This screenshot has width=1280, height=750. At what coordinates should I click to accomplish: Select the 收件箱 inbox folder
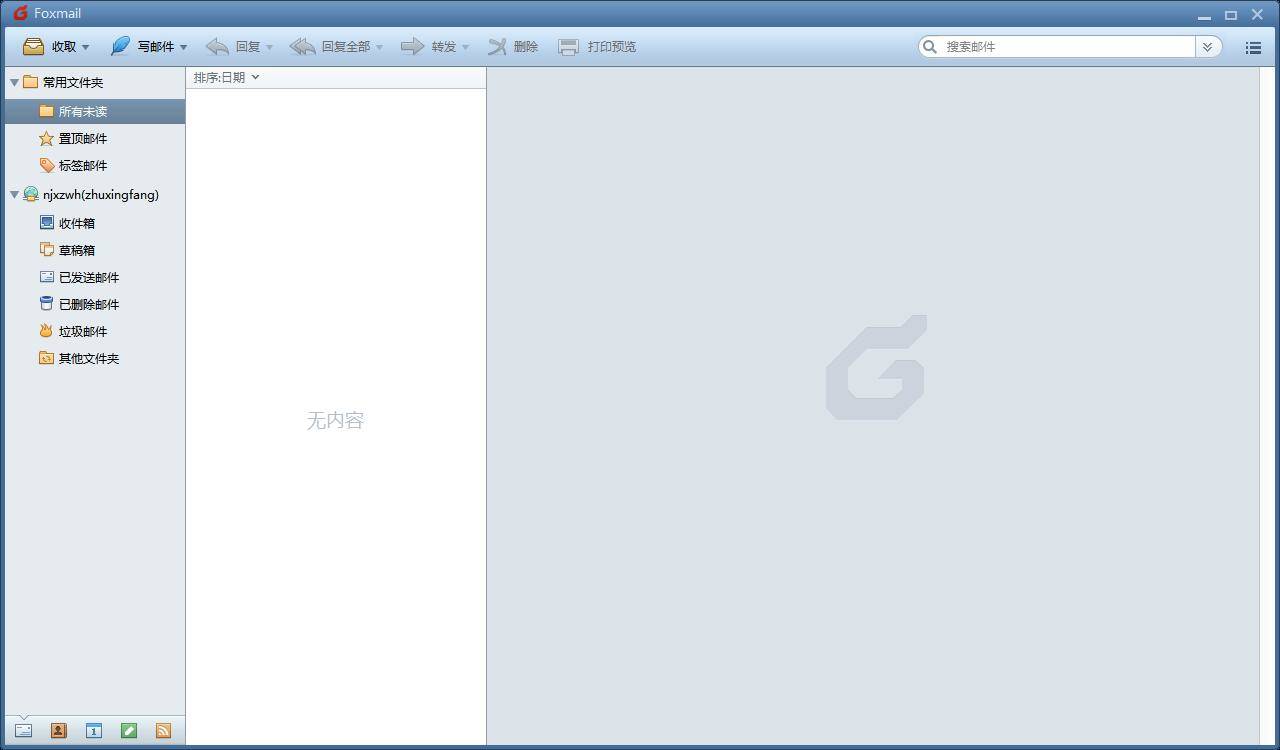[x=76, y=223]
